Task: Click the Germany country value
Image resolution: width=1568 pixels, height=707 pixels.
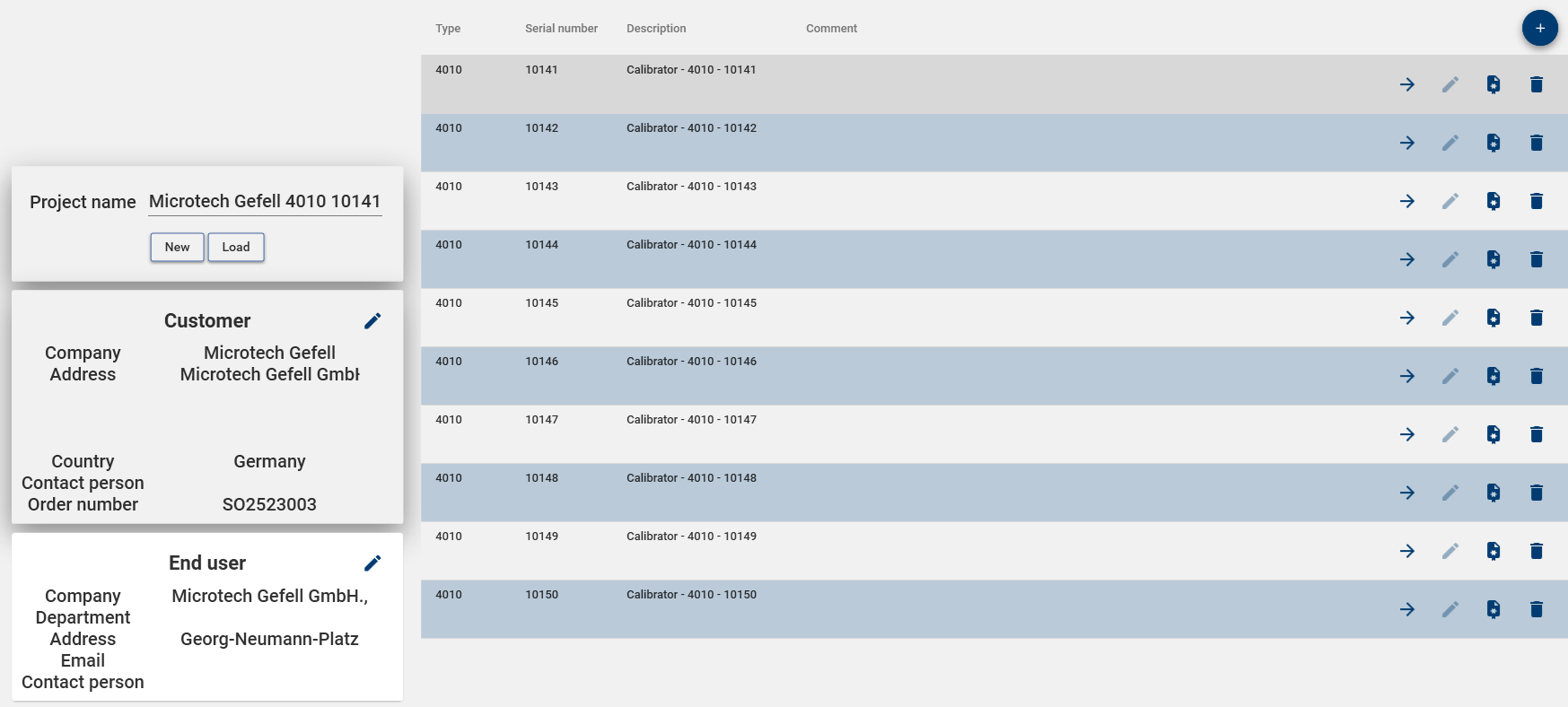Action: (x=269, y=461)
